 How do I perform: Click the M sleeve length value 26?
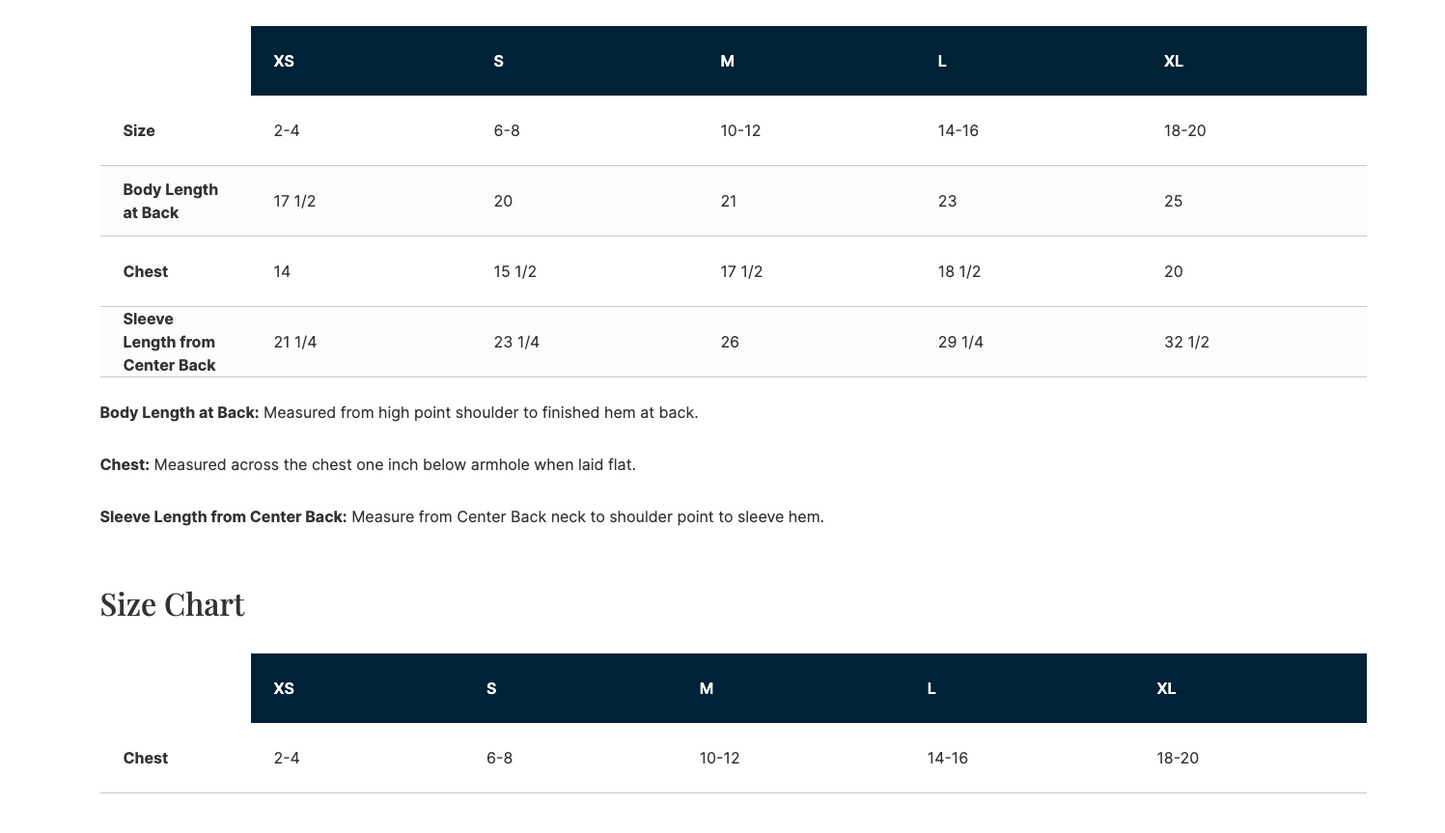730,342
